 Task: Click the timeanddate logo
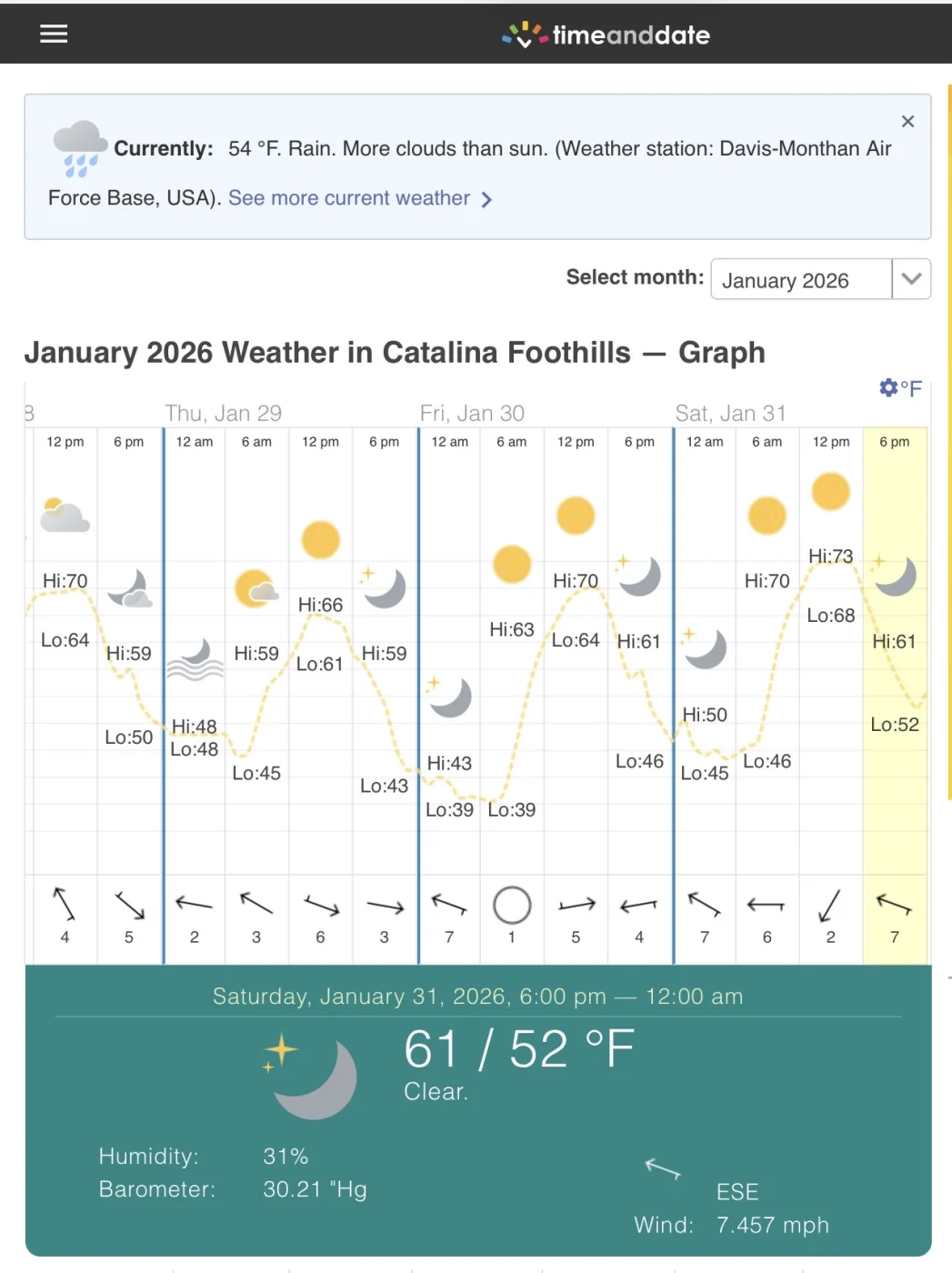click(606, 35)
